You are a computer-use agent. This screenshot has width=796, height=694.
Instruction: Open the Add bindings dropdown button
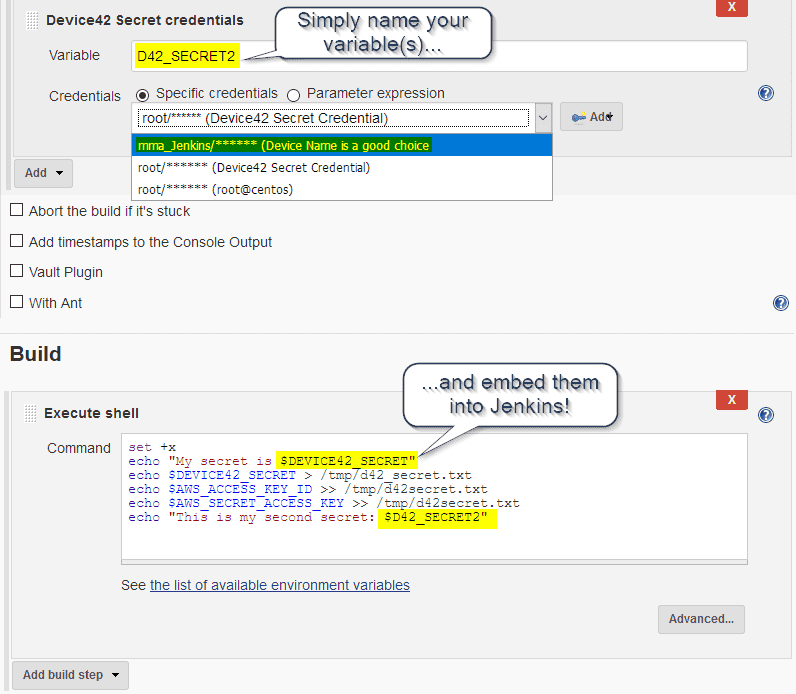[44, 173]
